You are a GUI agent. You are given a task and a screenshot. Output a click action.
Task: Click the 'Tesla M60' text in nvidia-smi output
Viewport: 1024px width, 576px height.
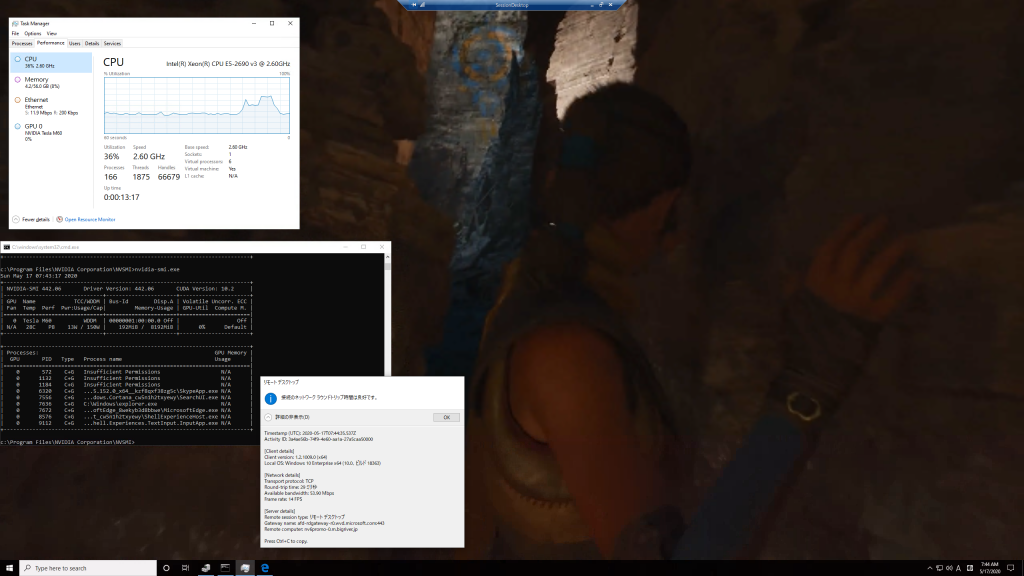click(x=37, y=321)
